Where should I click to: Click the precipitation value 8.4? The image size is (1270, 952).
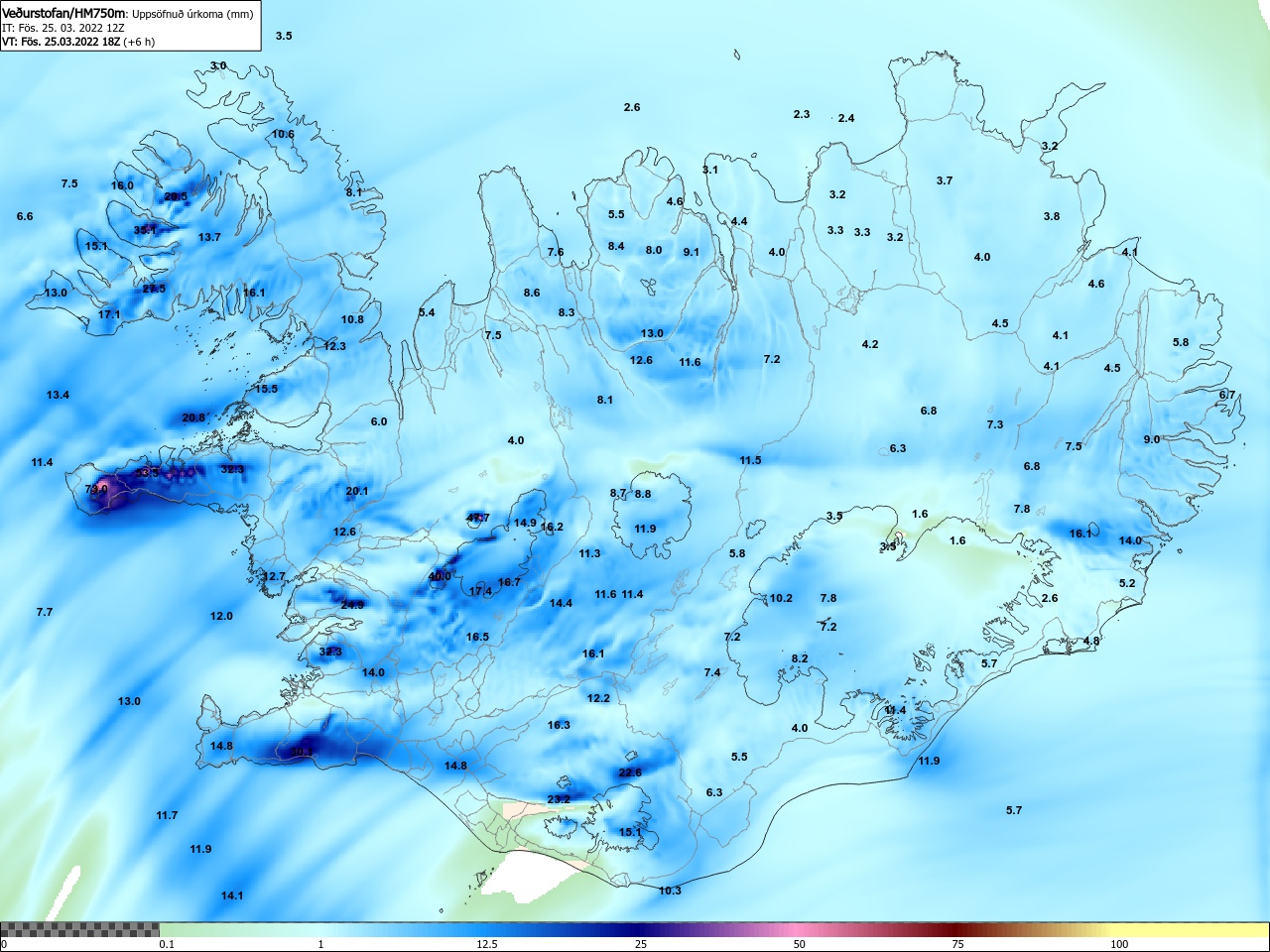(616, 247)
